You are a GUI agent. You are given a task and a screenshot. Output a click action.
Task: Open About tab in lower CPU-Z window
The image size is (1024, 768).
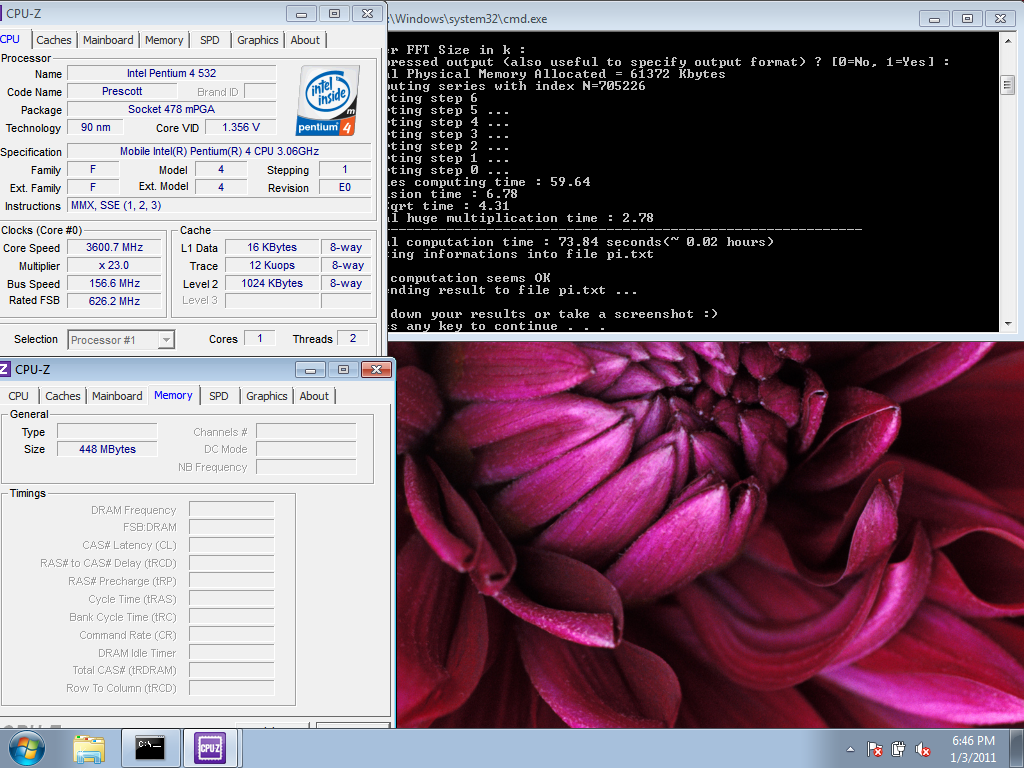pyautogui.click(x=314, y=396)
